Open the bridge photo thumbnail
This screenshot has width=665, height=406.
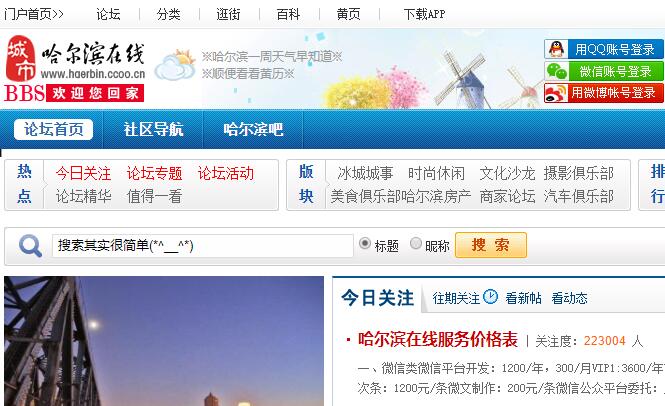coord(164,341)
